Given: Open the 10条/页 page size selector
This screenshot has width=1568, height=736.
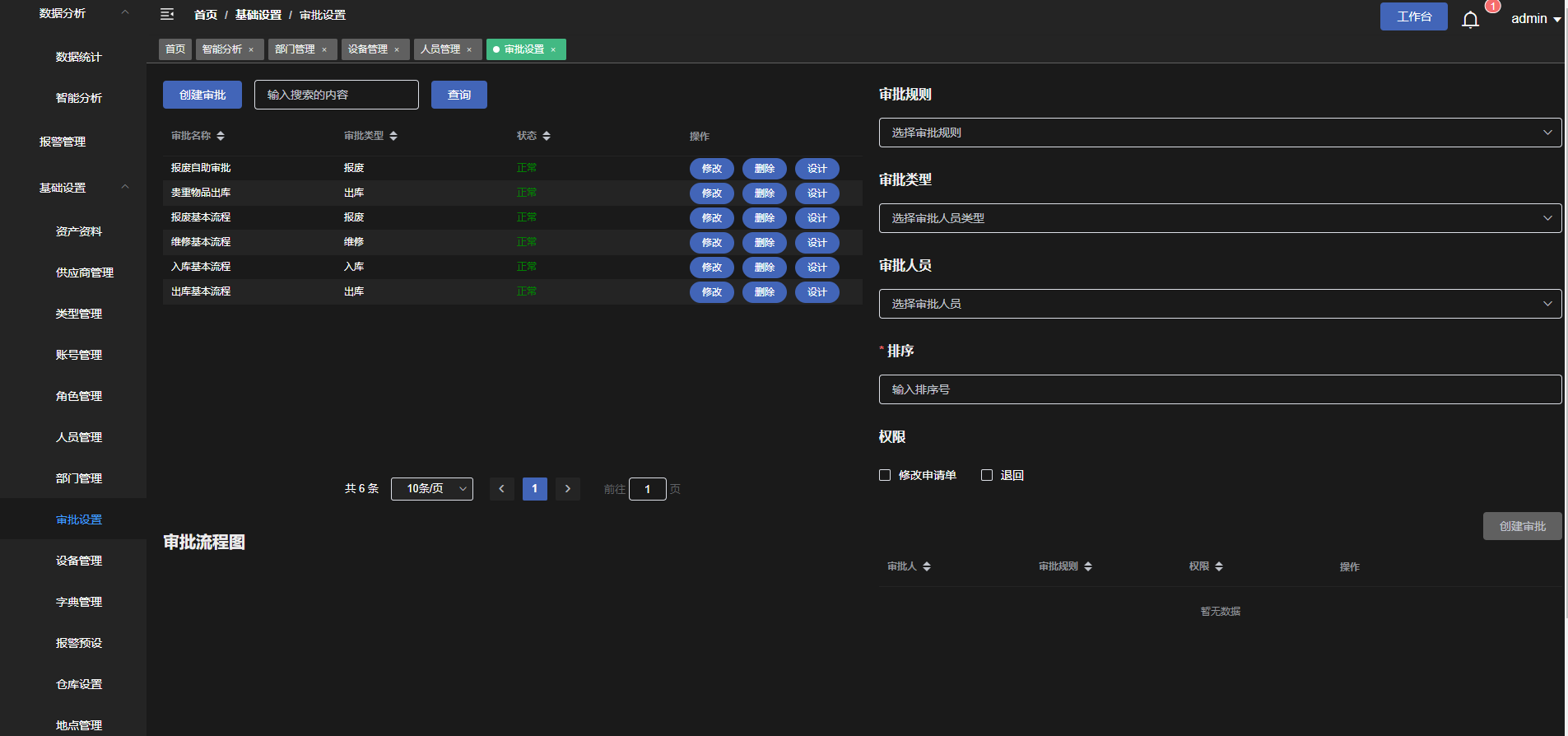Looking at the screenshot, I should point(432,489).
